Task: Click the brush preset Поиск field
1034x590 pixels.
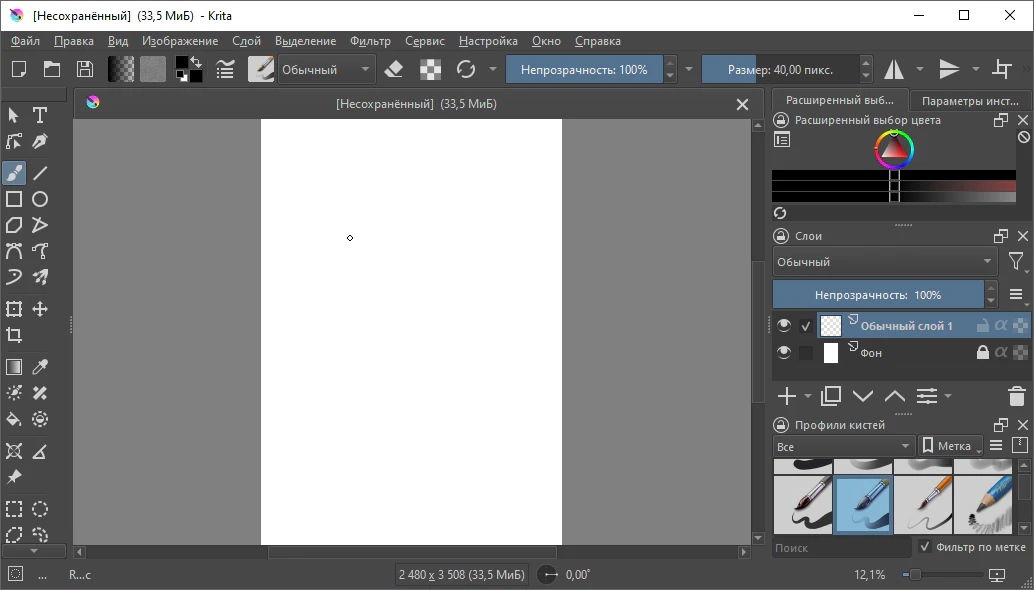Action: point(841,548)
